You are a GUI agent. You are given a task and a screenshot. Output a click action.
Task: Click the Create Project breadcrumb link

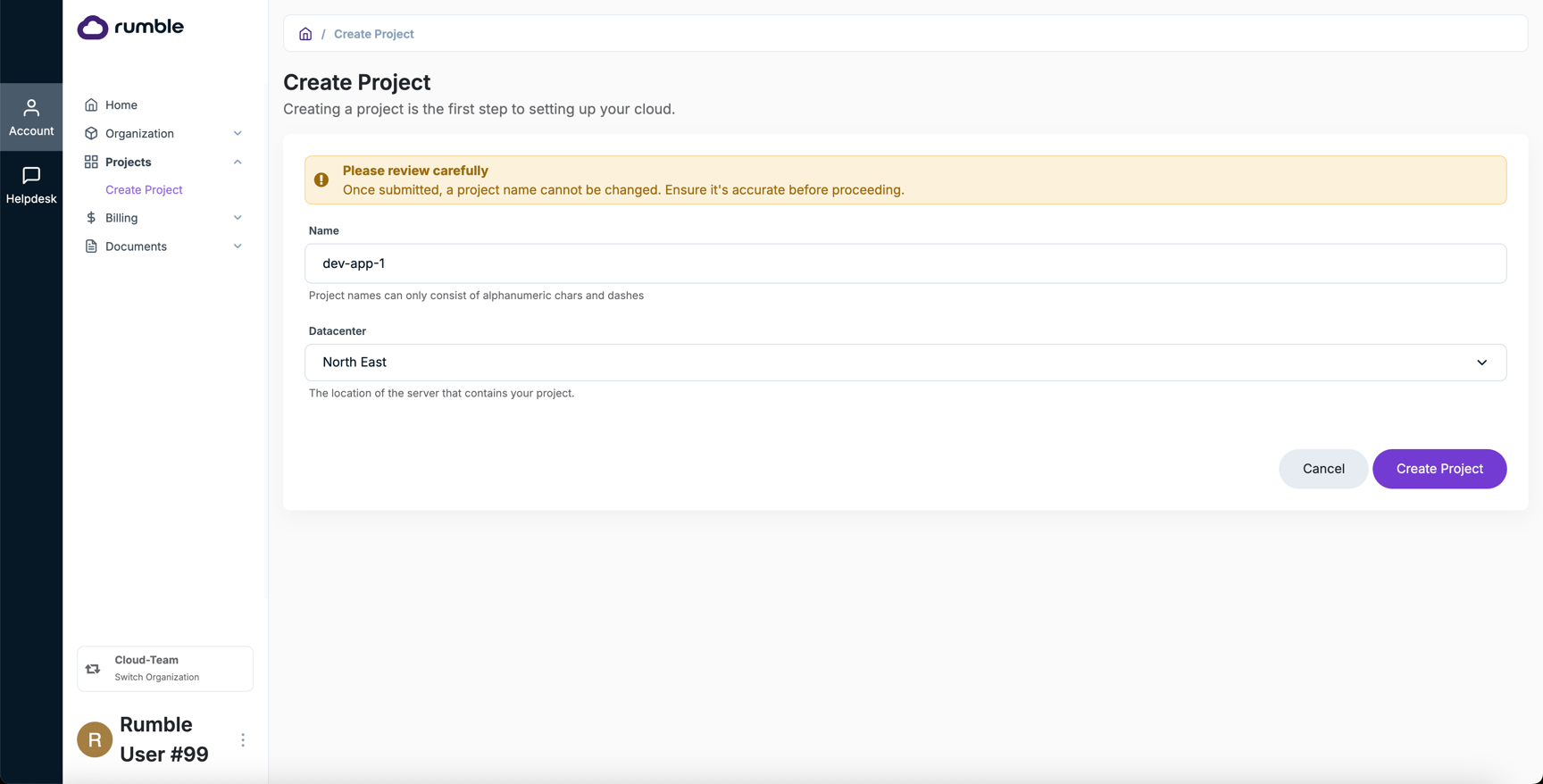coord(373,34)
